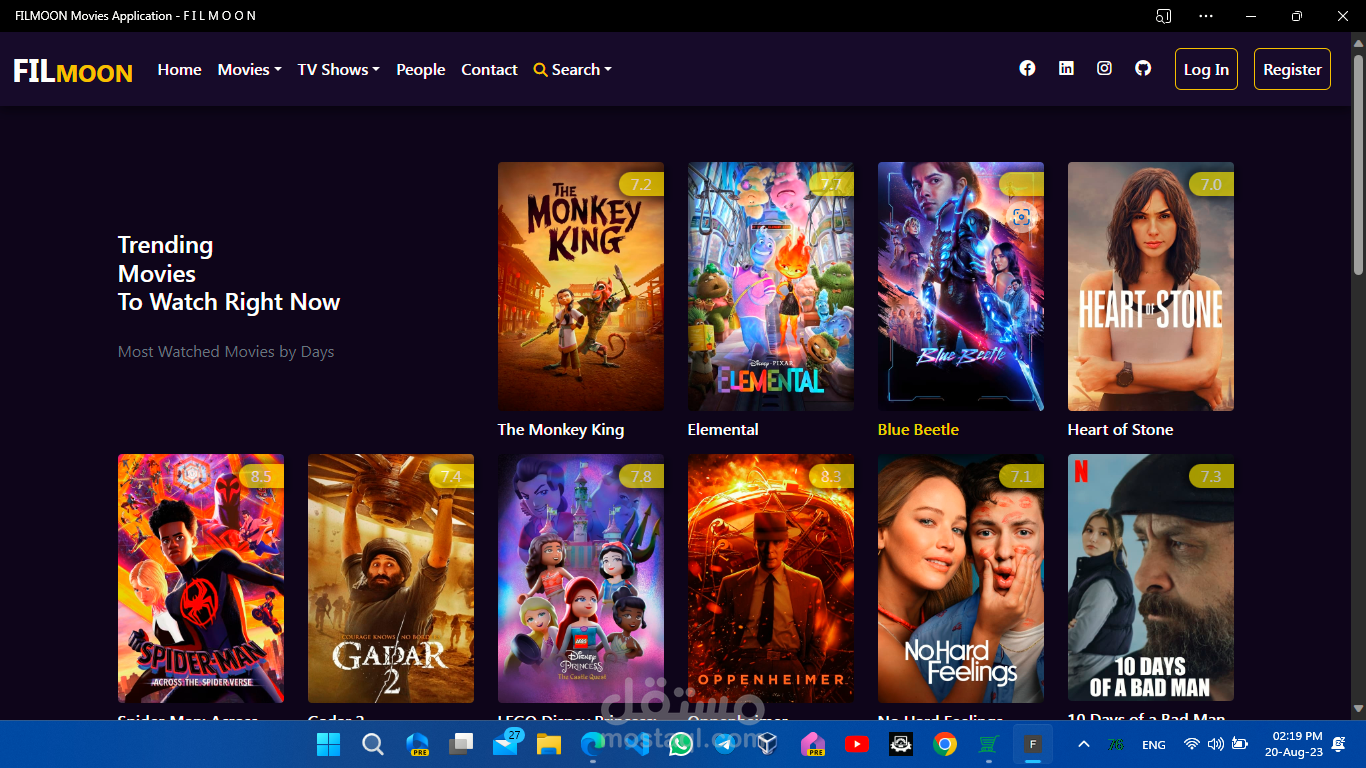Click the 7.3 rating on 10 Days poster
Viewport: 1366px width, 768px height.
click(1211, 476)
